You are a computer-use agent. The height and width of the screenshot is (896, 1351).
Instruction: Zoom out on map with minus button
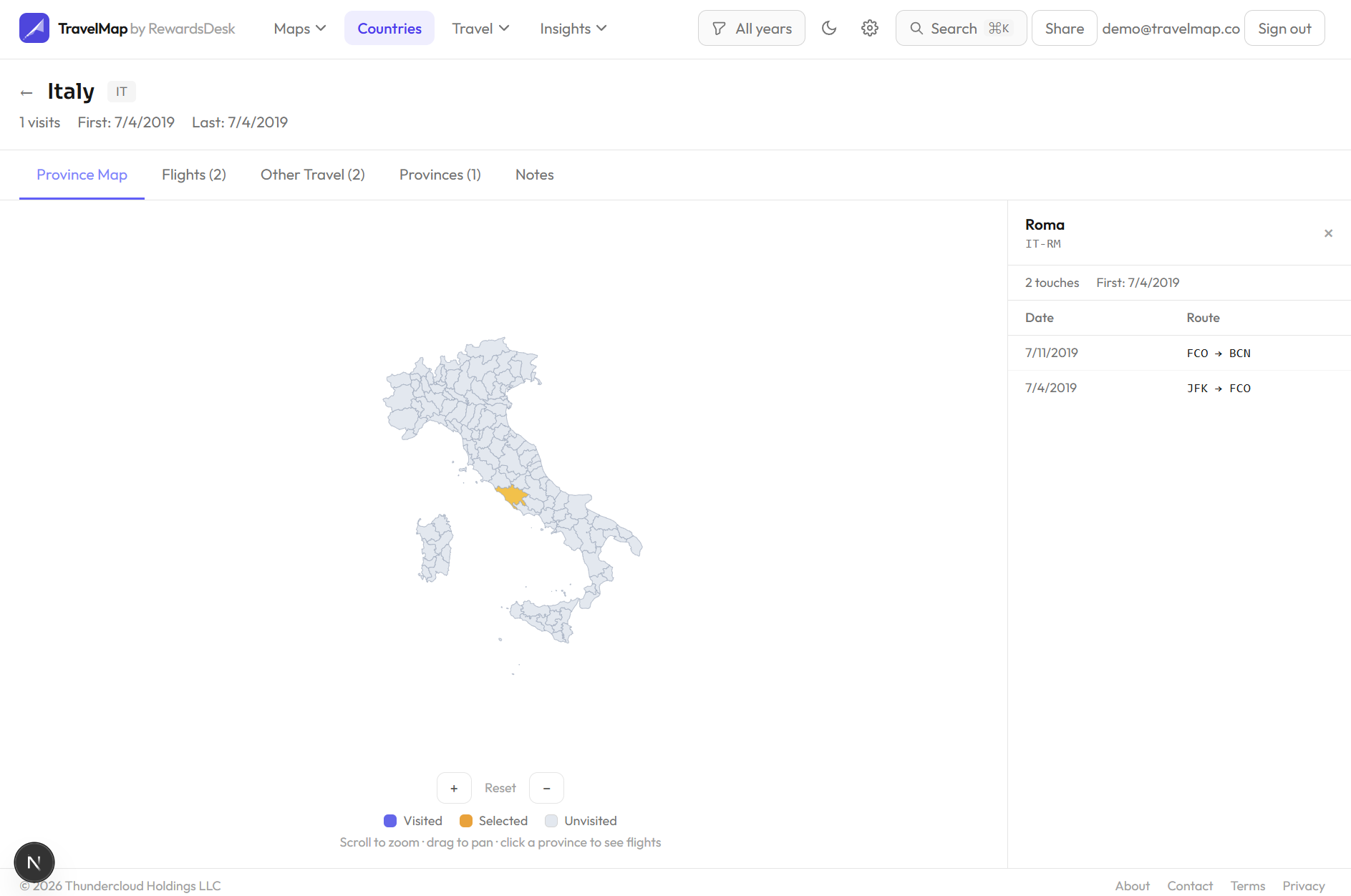click(x=546, y=788)
